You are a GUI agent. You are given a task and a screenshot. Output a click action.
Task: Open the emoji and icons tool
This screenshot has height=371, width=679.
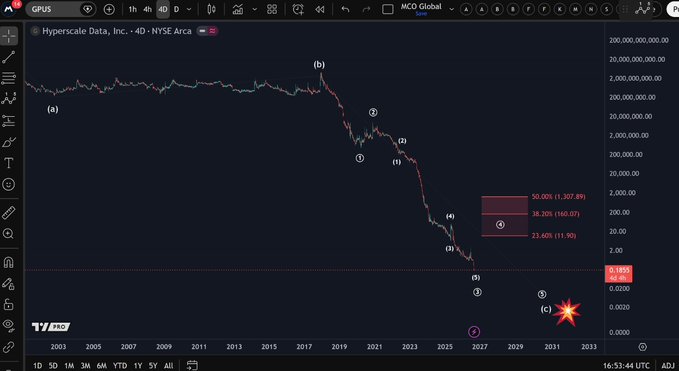point(9,184)
